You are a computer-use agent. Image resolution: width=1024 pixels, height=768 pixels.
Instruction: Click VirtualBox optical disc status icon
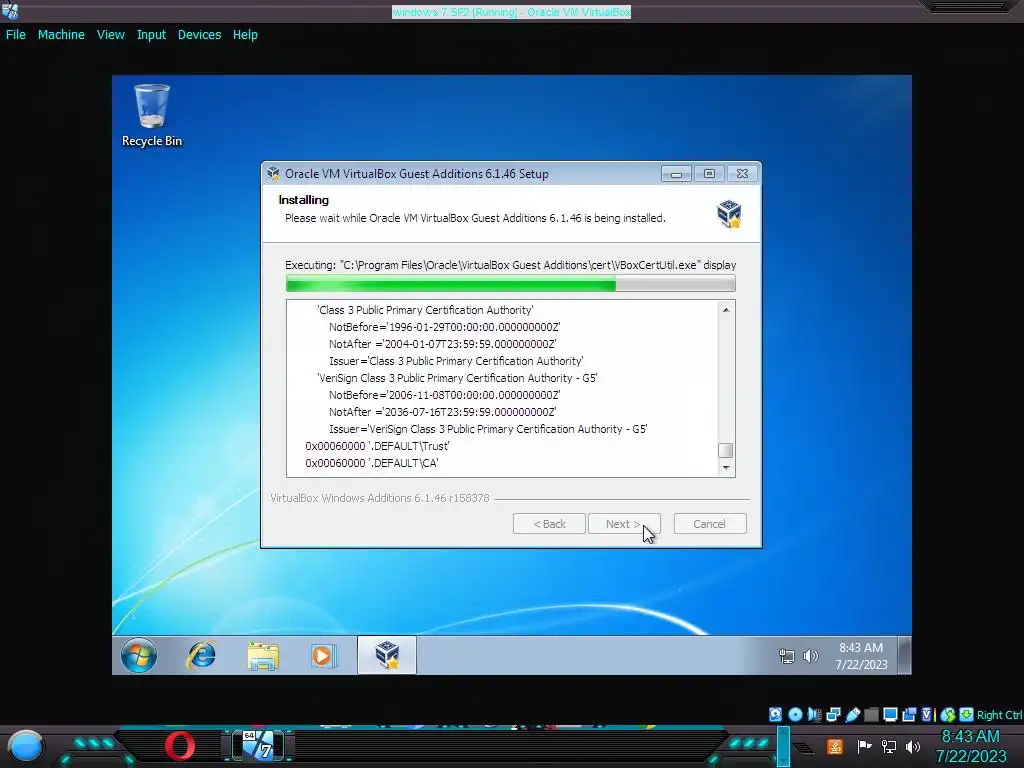click(795, 714)
